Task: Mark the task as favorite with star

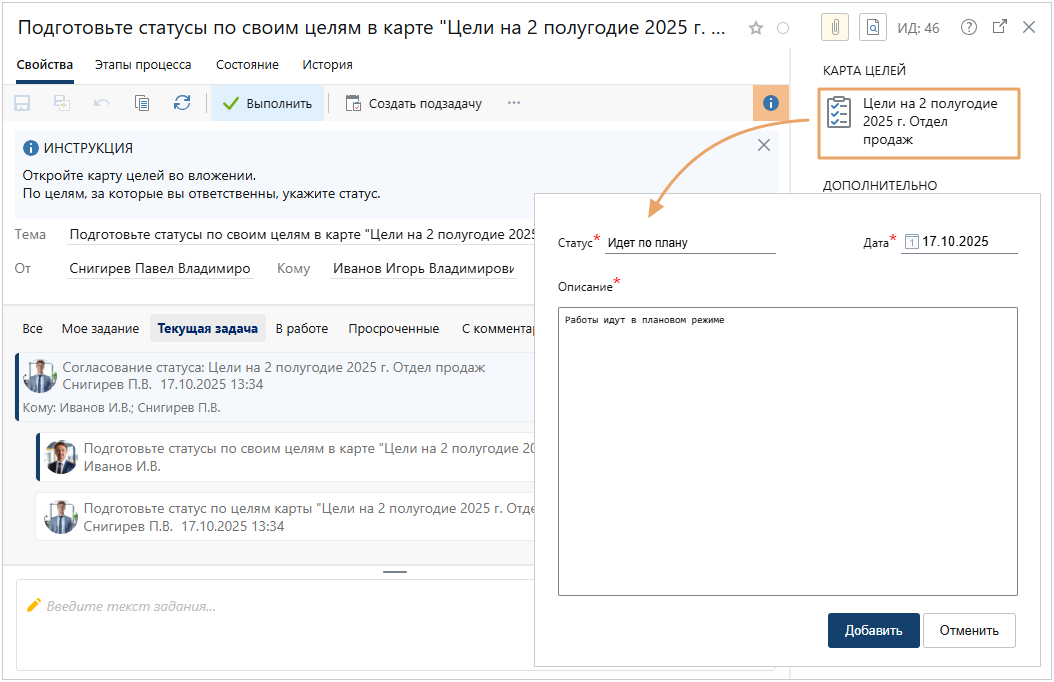Action: [x=756, y=28]
